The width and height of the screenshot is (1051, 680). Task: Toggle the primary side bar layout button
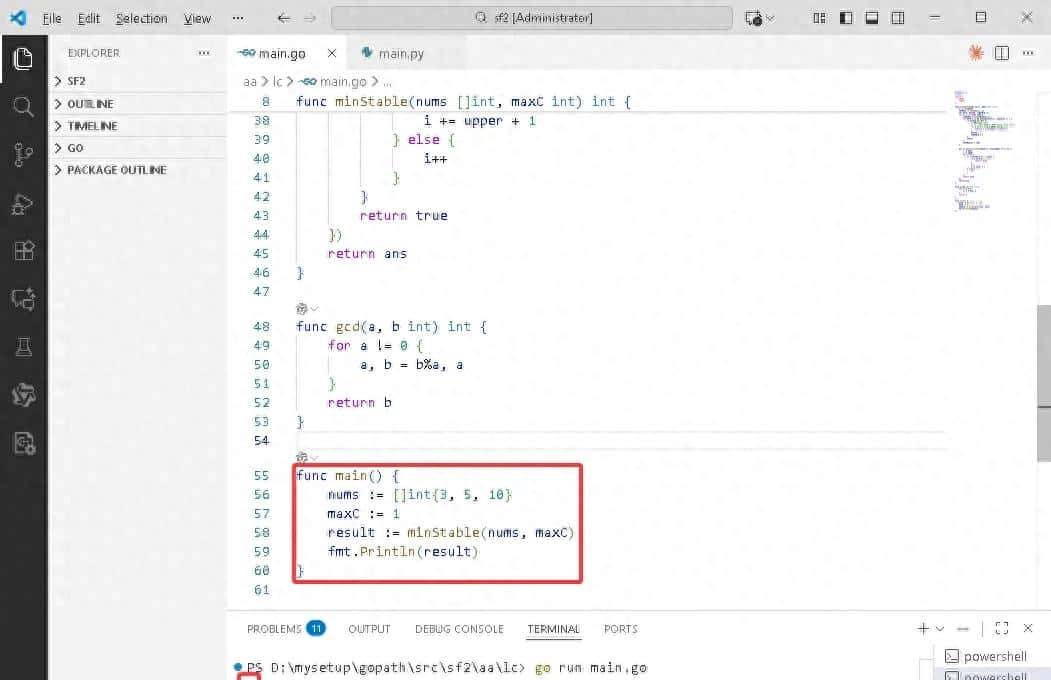coord(846,18)
